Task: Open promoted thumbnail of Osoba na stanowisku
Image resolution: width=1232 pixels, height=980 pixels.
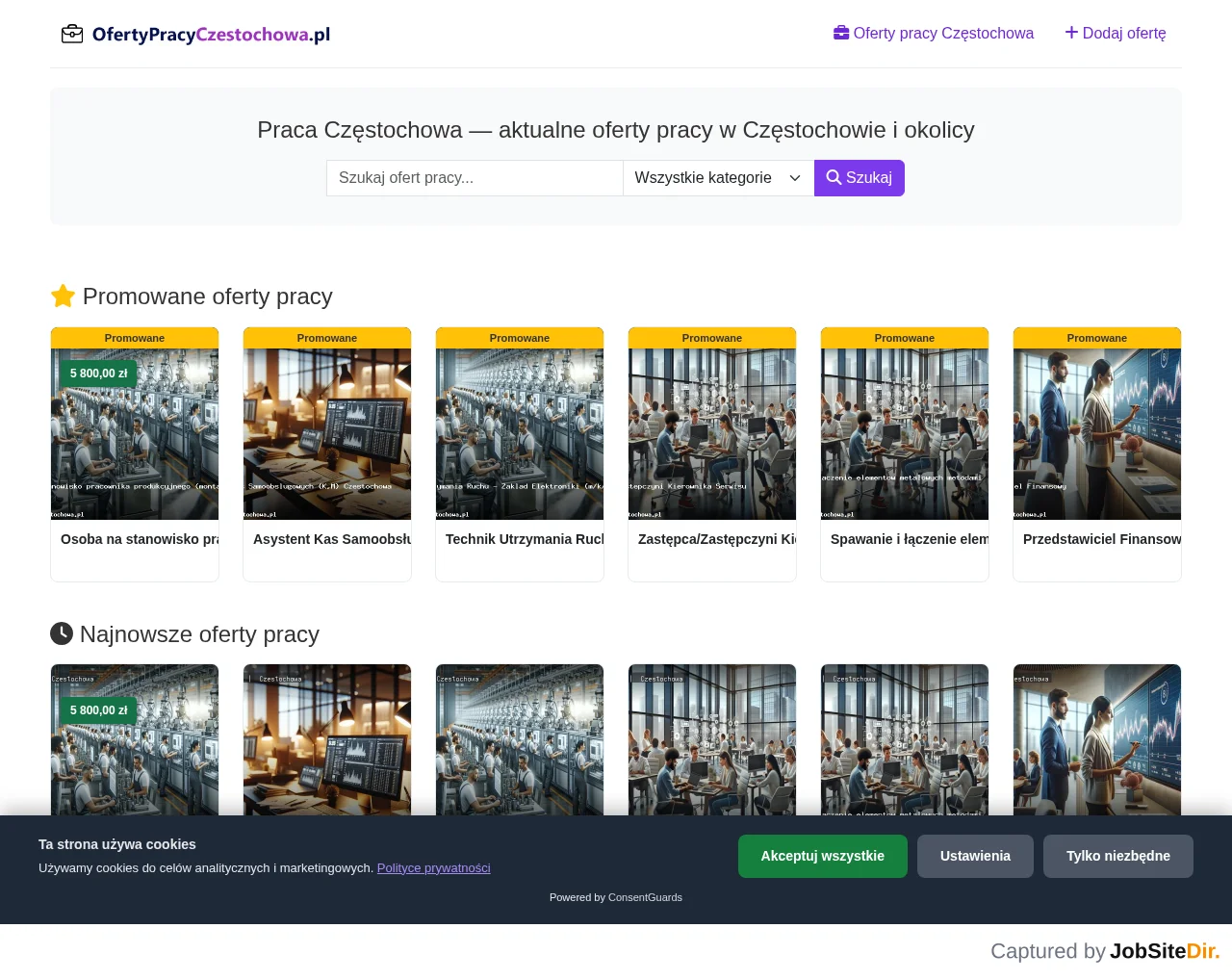Action: 135,434
